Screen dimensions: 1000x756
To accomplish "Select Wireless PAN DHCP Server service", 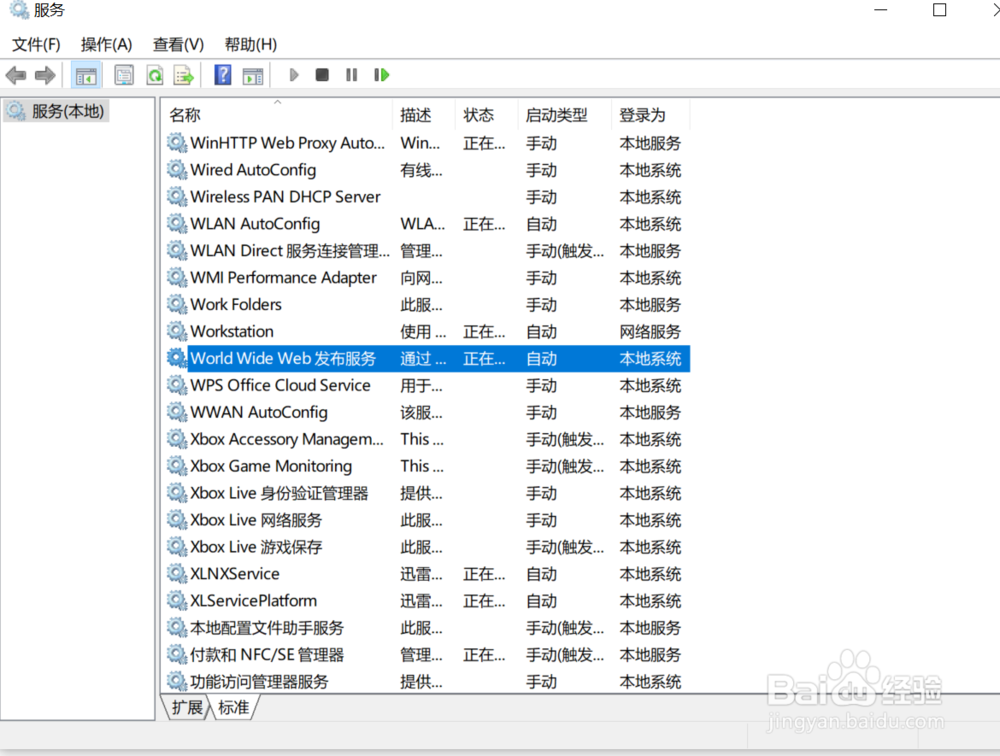I will (x=428, y=196).
